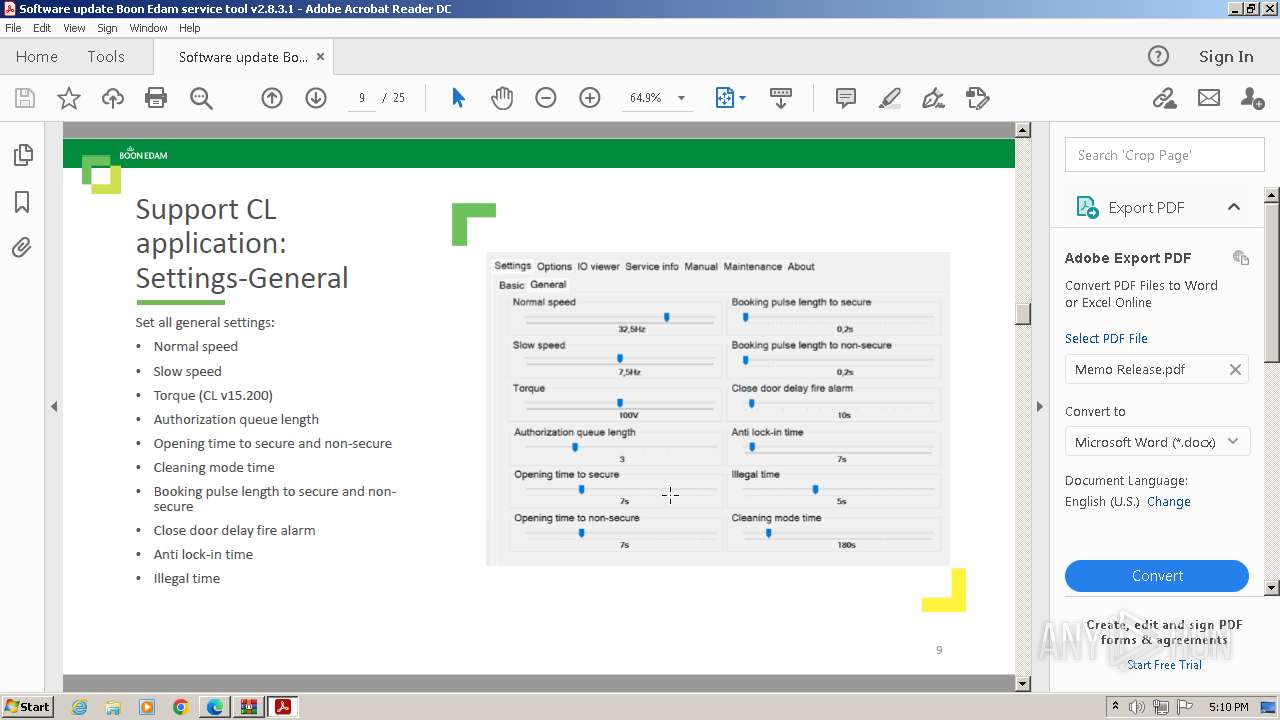
Task: Launch Internet Explorer from taskbar
Action: (x=79, y=707)
